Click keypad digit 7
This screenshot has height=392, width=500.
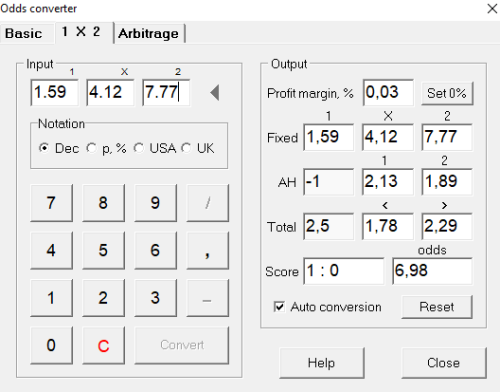pyautogui.click(x=51, y=203)
